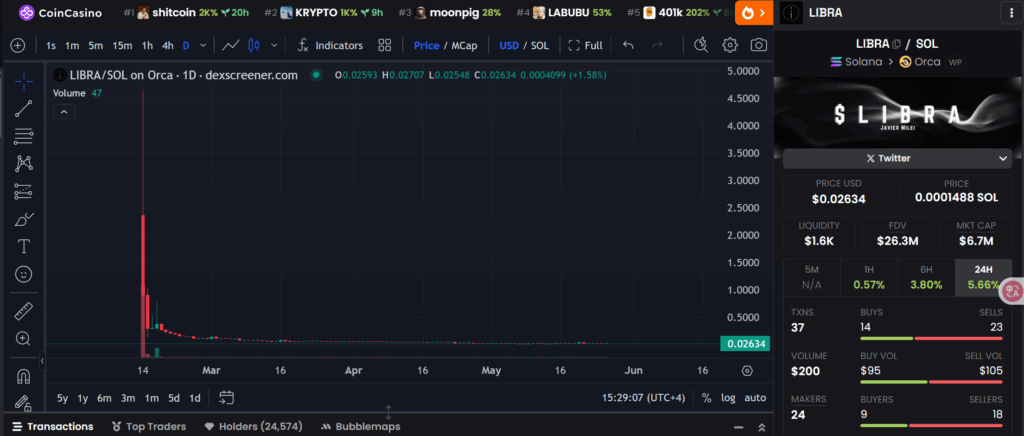The image size is (1024, 436).
Task: Open timeframe interval dropdown arrow
Action: tap(203, 46)
